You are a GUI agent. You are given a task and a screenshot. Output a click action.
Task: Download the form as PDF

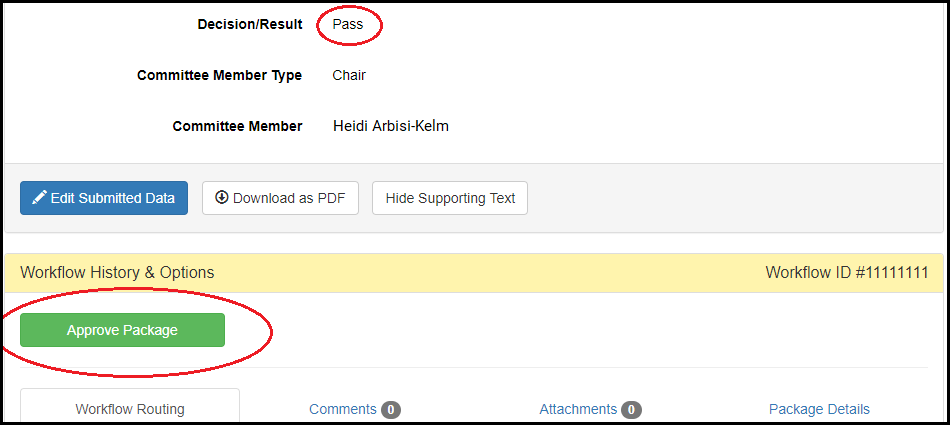pos(280,198)
